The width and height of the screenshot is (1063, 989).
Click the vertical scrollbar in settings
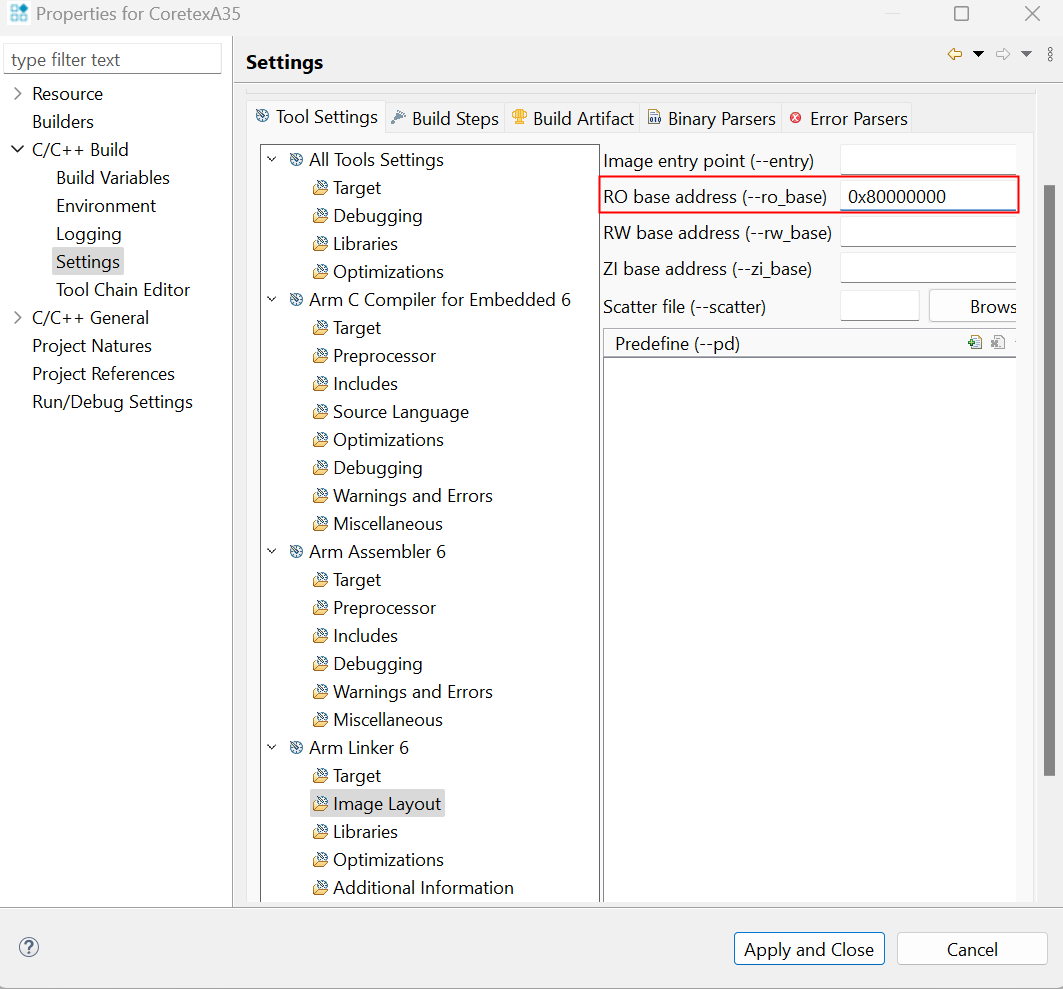(1048, 480)
